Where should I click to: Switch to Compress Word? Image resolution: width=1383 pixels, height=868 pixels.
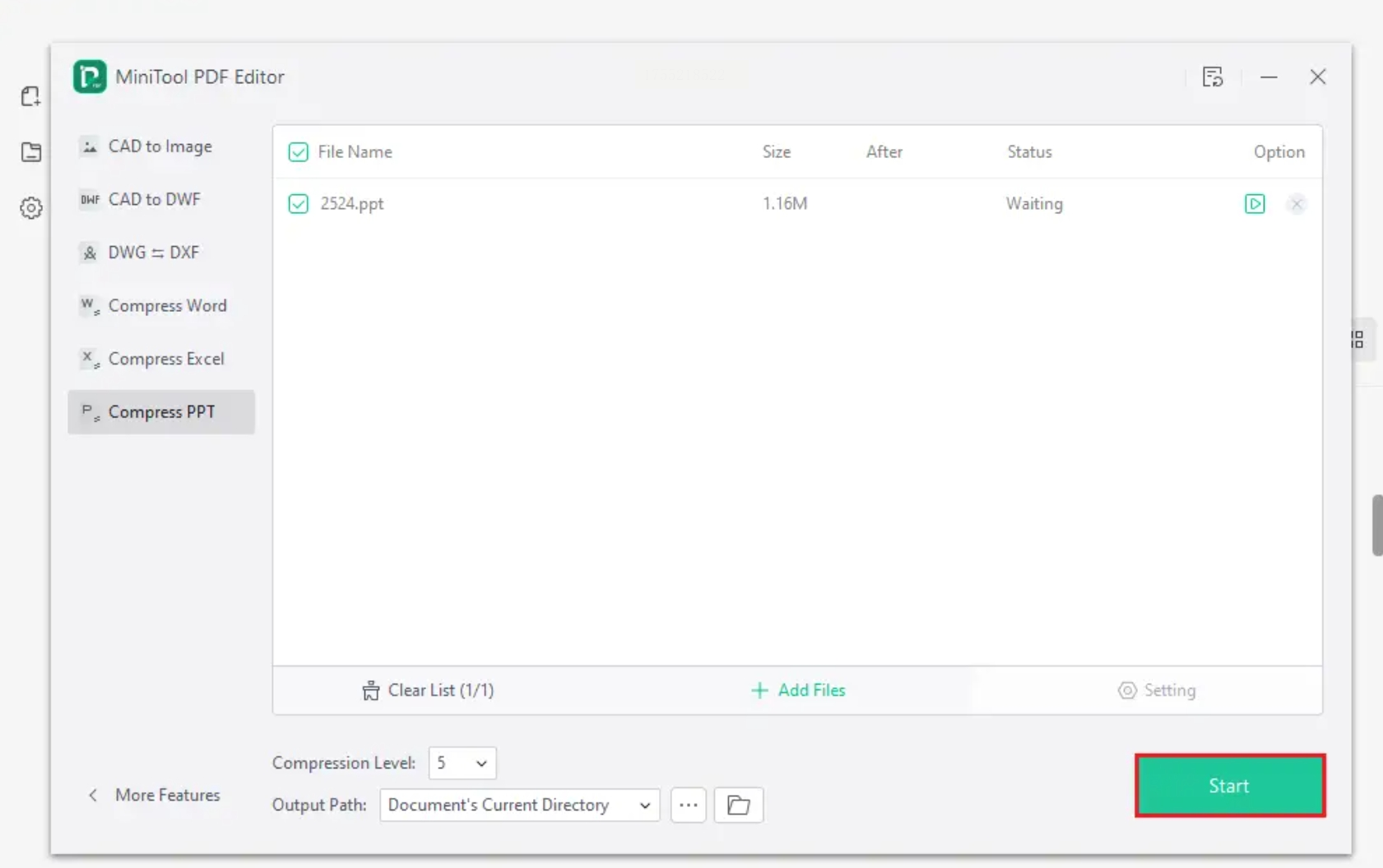pos(161,305)
